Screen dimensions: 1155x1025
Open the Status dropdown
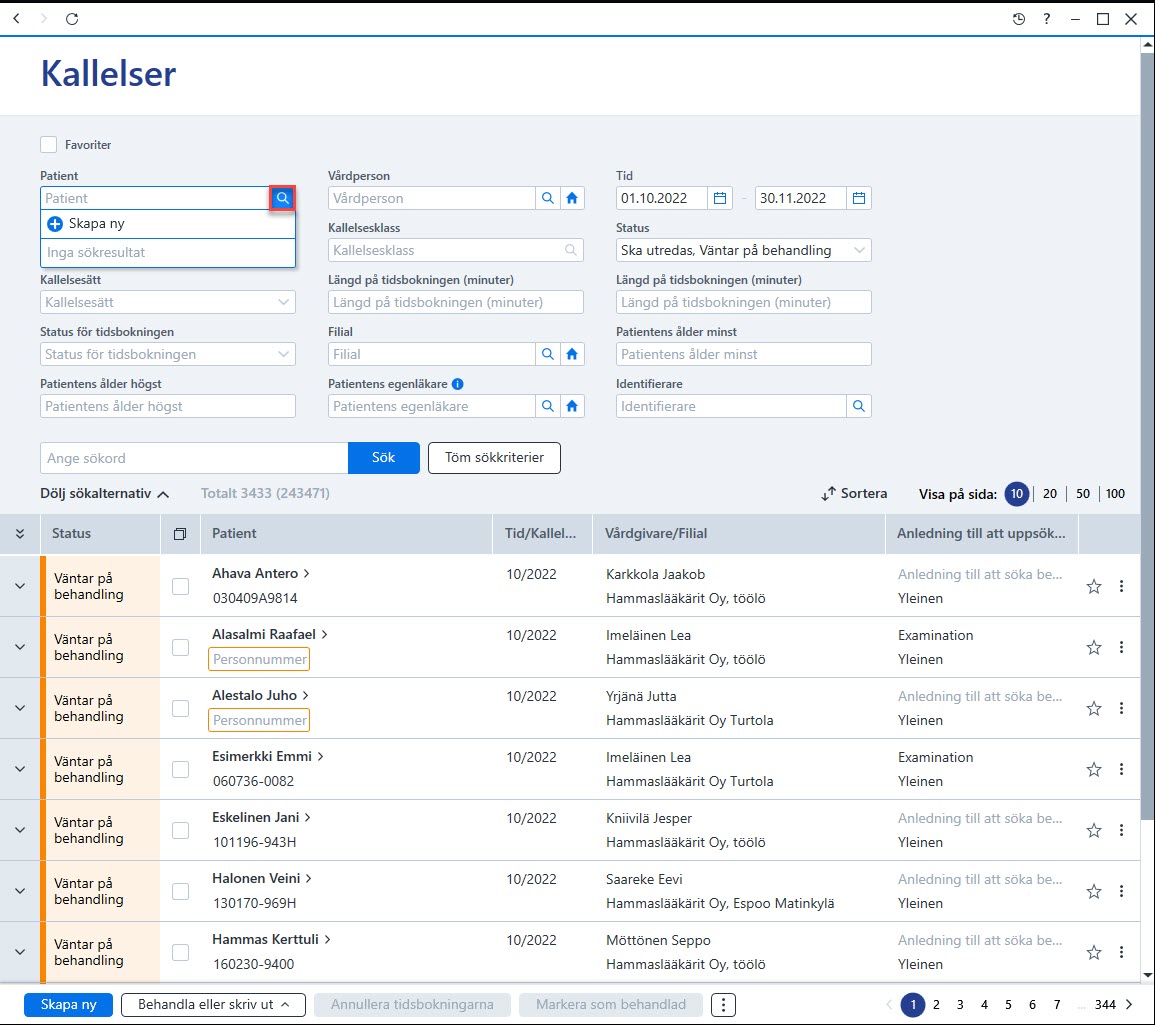pyautogui.click(x=743, y=250)
